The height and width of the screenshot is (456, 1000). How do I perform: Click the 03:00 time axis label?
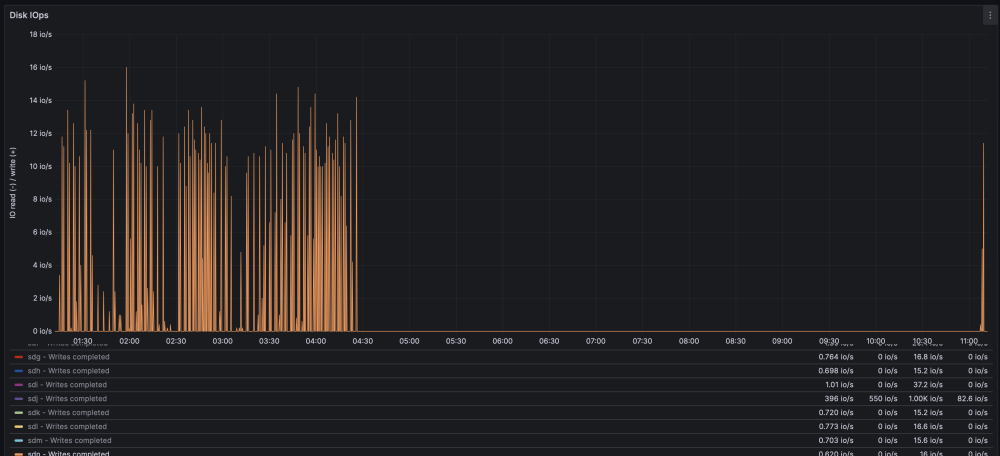tap(223, 341)
